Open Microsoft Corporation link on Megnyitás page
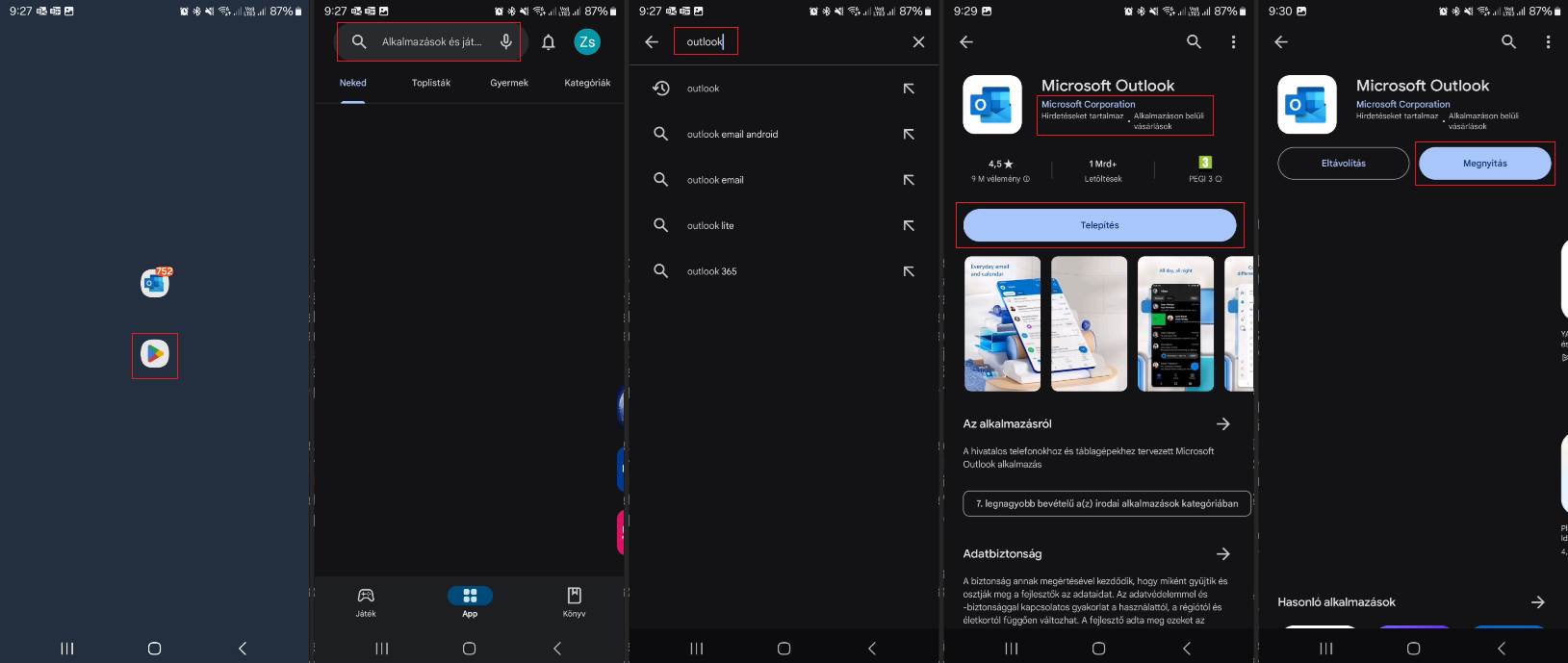The image size is (1568, 663). (1403, 104)
